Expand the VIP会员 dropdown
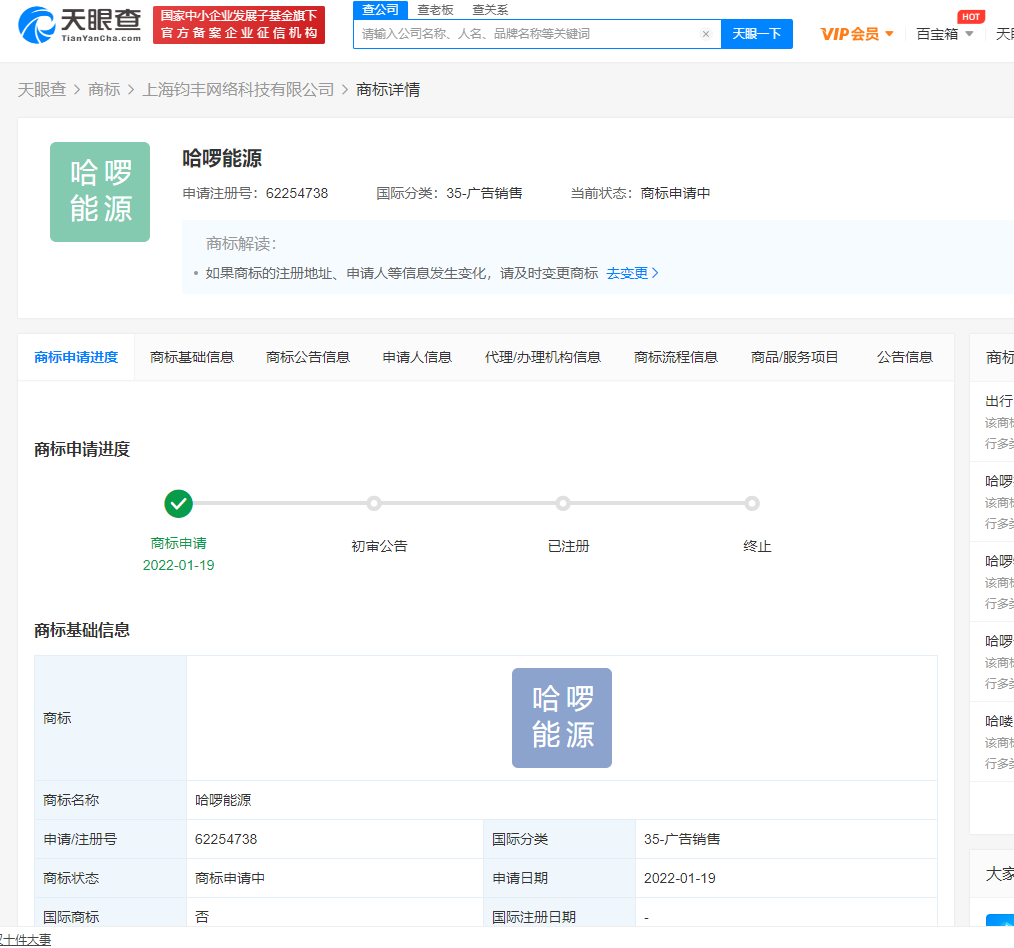The height and width of the screenshot is (948, 1014). pyautogui.click(x=856, y=34)
